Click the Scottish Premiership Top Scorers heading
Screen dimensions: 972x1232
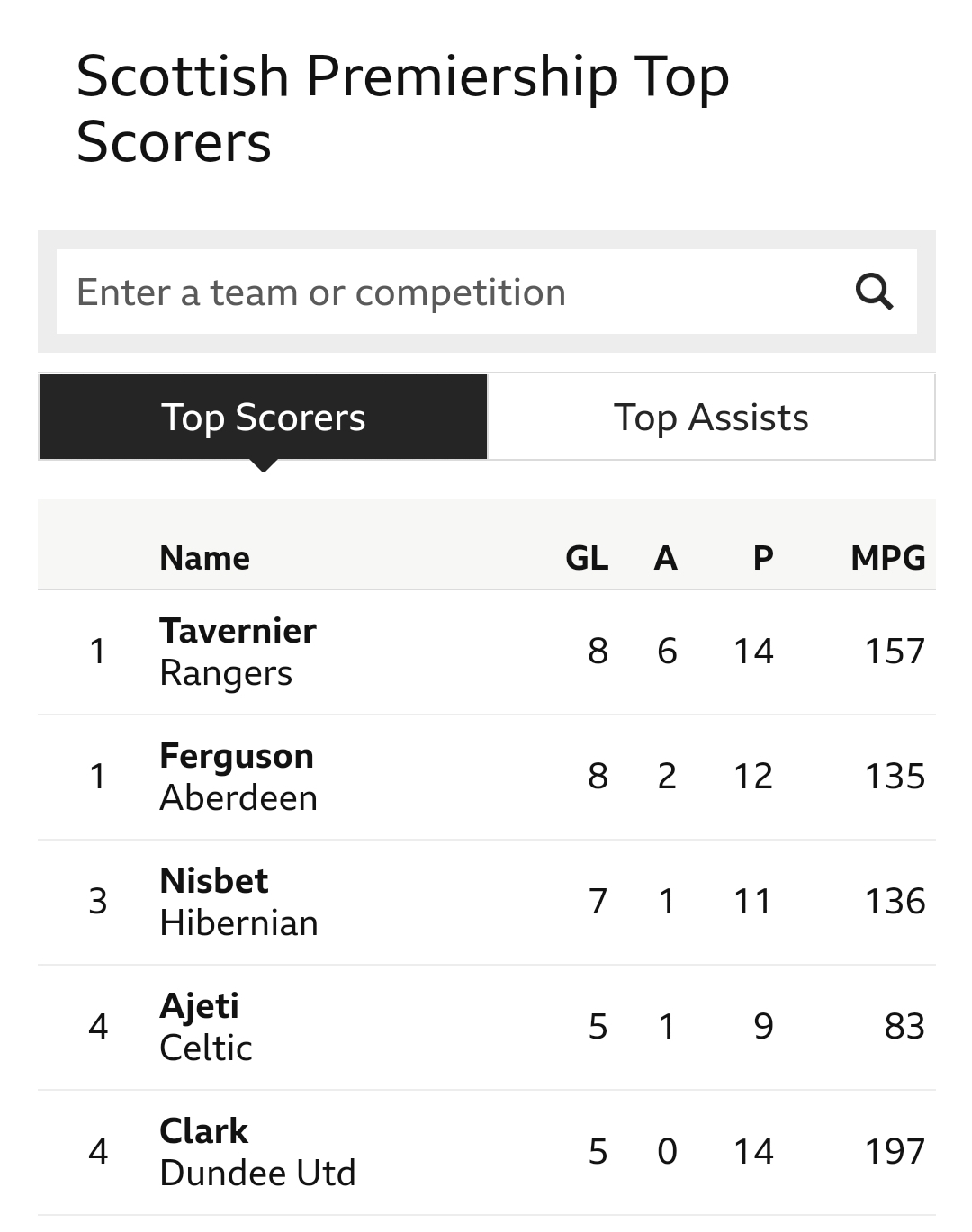click(x=402, y=109)
